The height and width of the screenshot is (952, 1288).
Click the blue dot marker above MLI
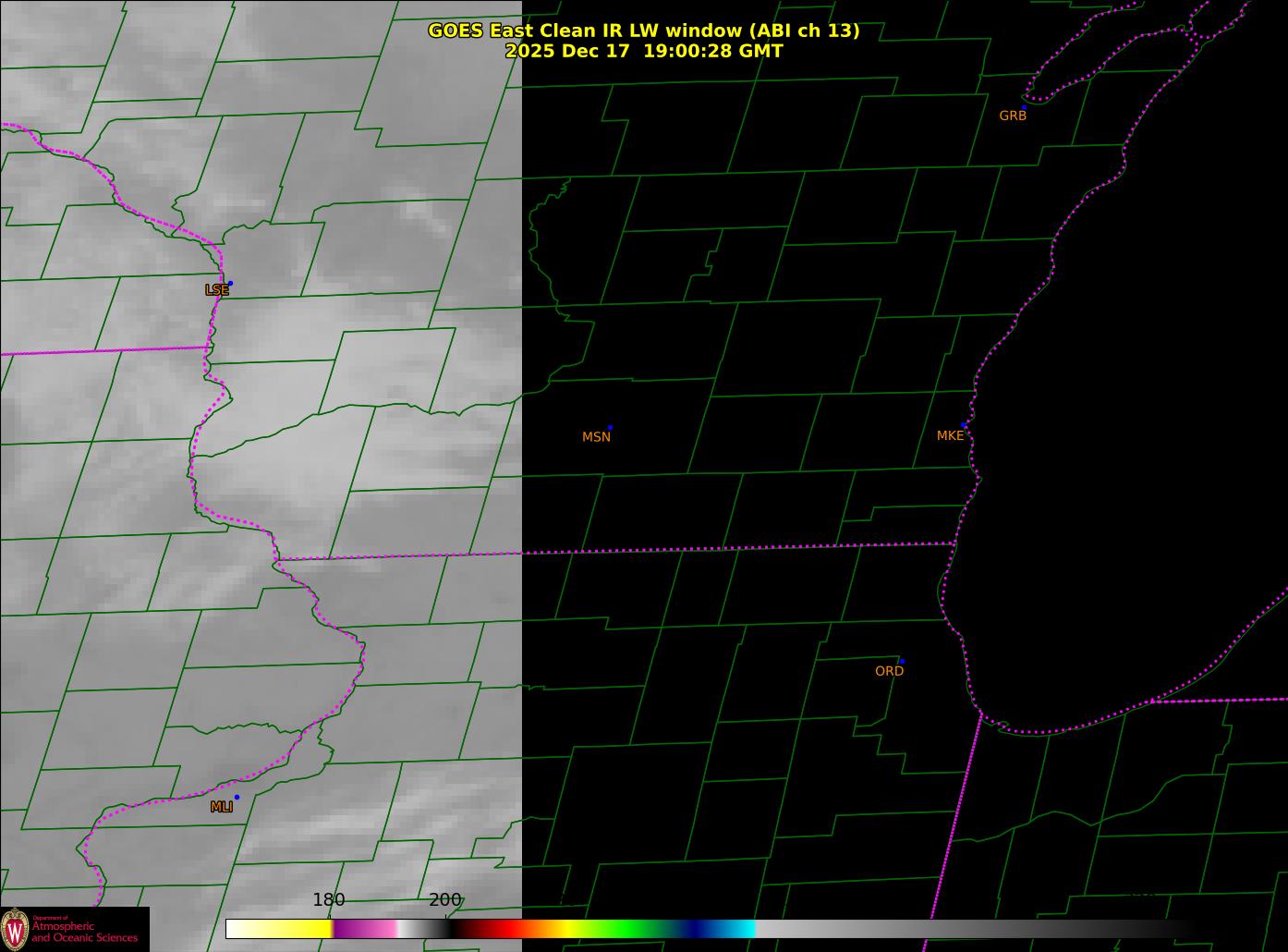(x=237, y=797)
